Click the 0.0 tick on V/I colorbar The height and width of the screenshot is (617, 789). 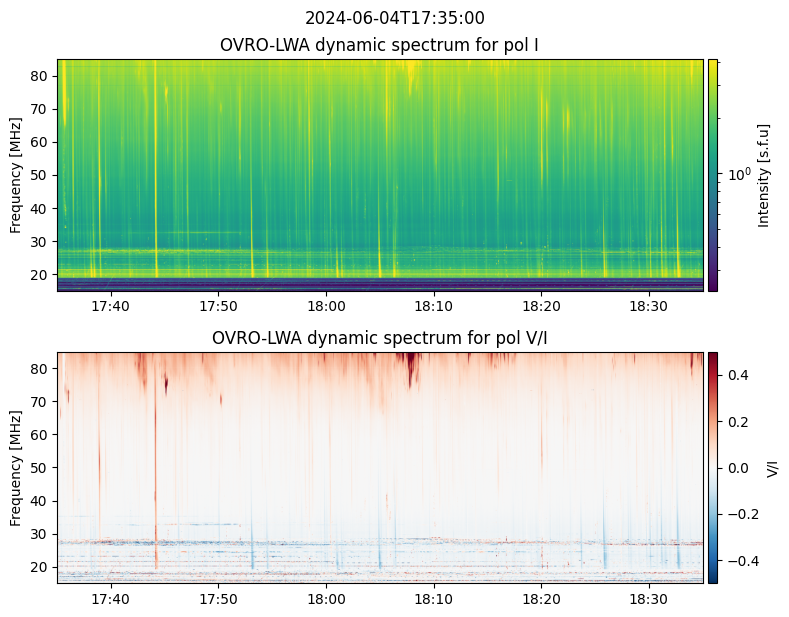click(x=736, y=467)
